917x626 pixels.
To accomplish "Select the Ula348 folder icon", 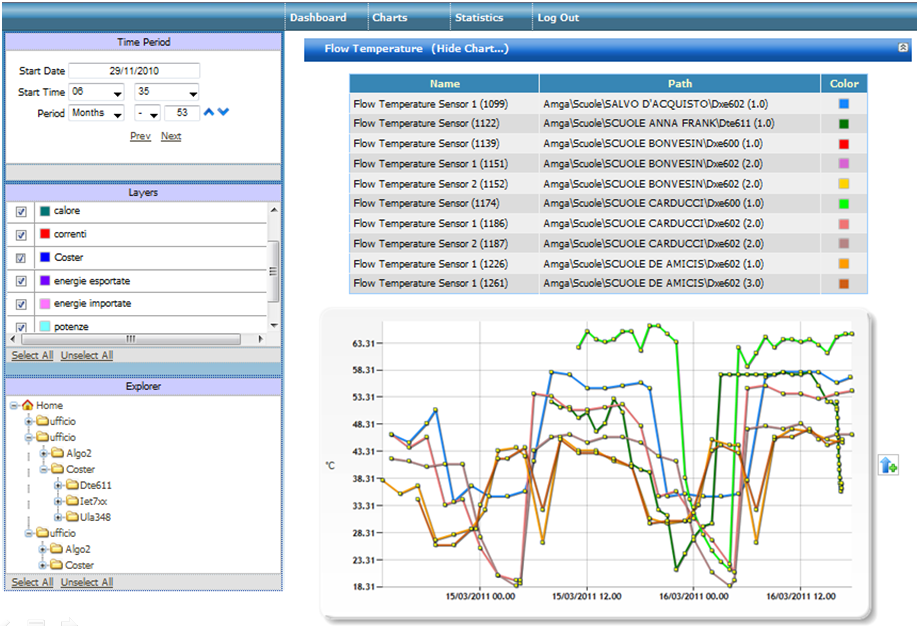I will click(x=72, y=517).
